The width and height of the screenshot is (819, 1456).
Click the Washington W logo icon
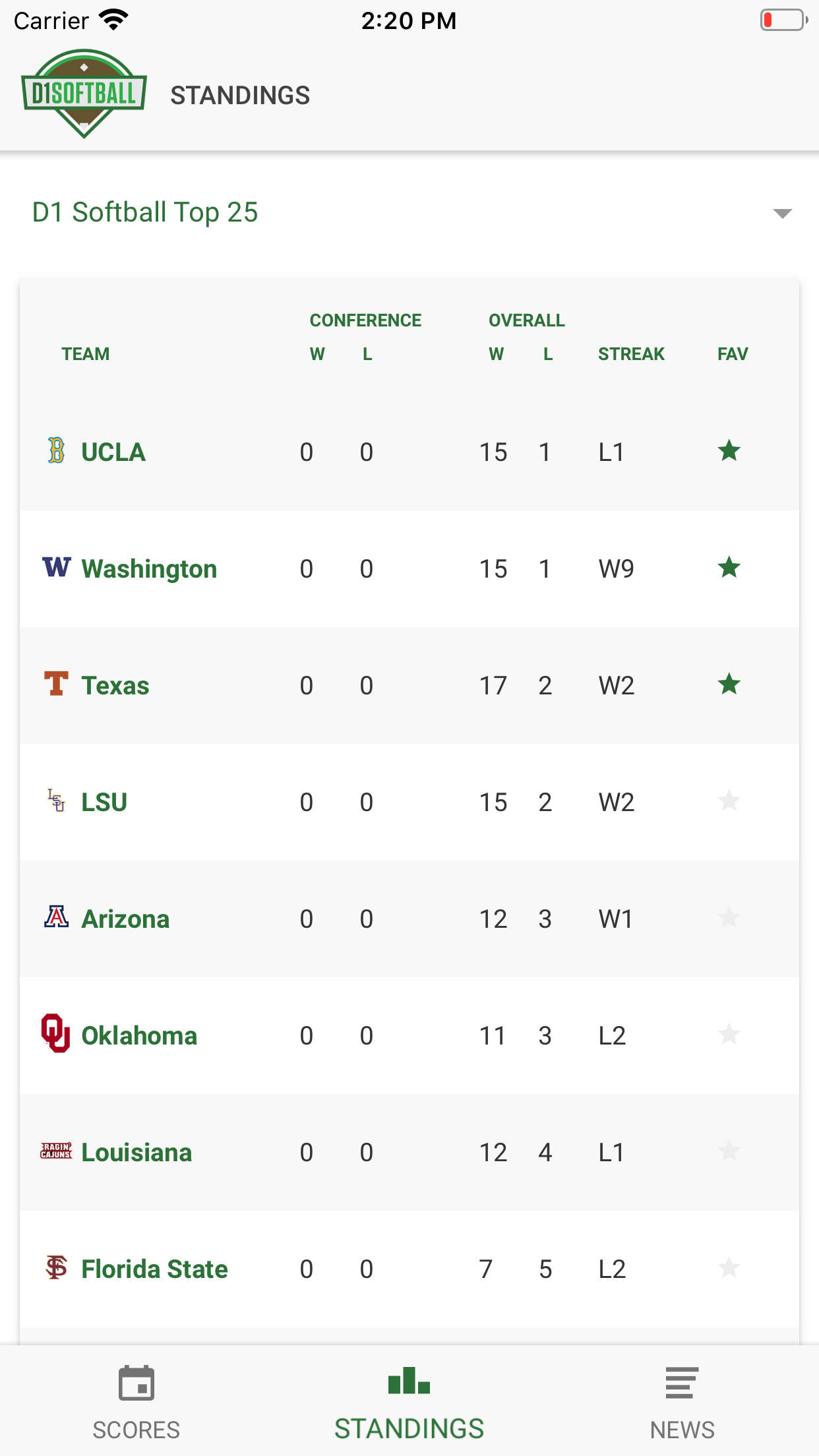57,567
